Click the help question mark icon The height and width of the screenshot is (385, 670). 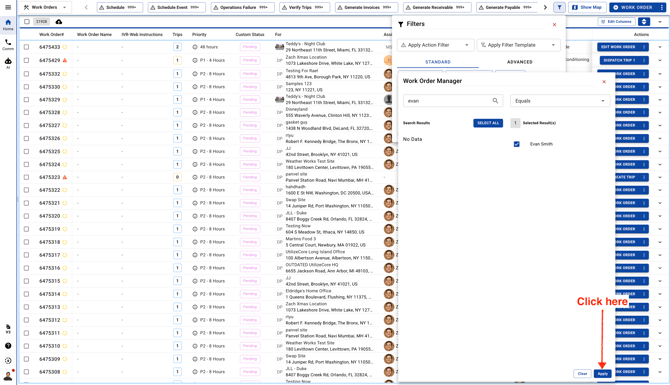pyautogui.click(x=8, y=346)
